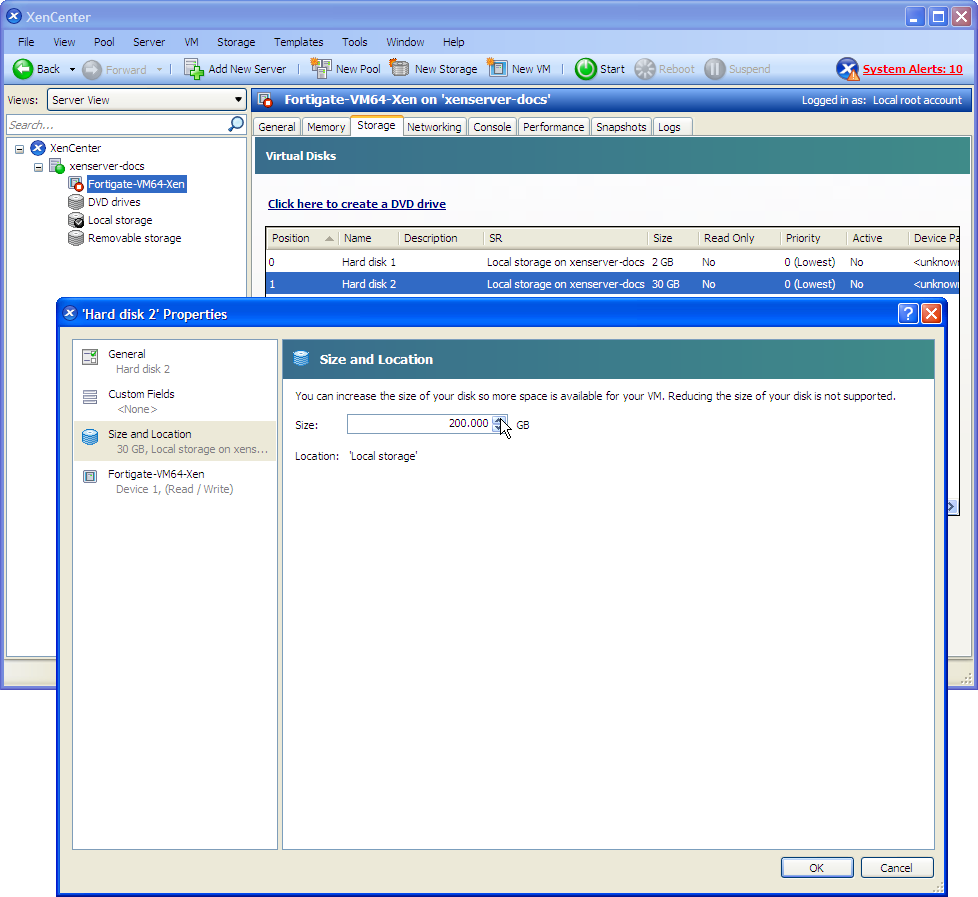Click the Properties dialog help button
Image resolution: width=978 pixels, height=897 pixels.
pos(908,313)
